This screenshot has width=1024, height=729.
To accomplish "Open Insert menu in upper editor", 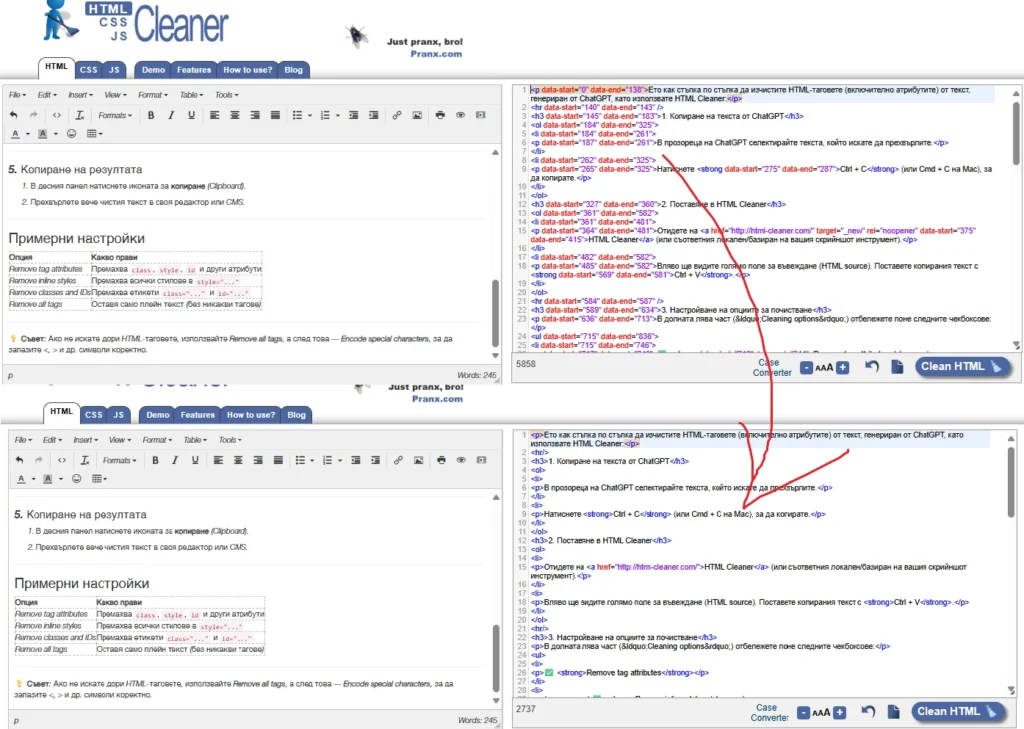I will 78,95.
